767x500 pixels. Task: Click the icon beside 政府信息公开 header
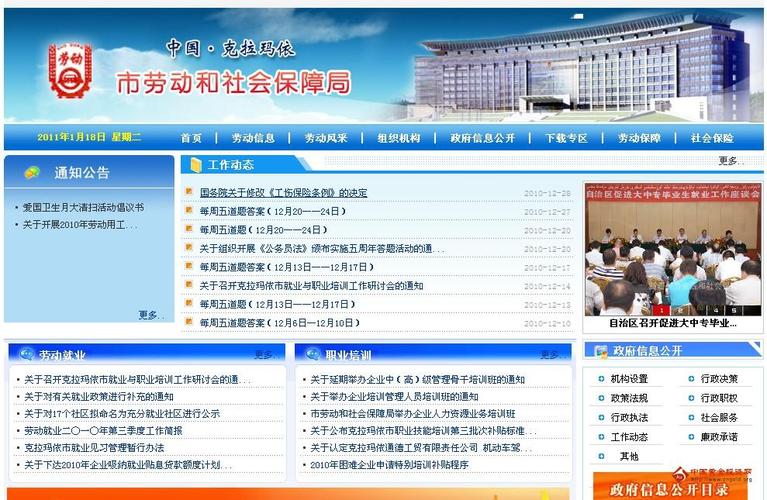(x=600, y=351)
